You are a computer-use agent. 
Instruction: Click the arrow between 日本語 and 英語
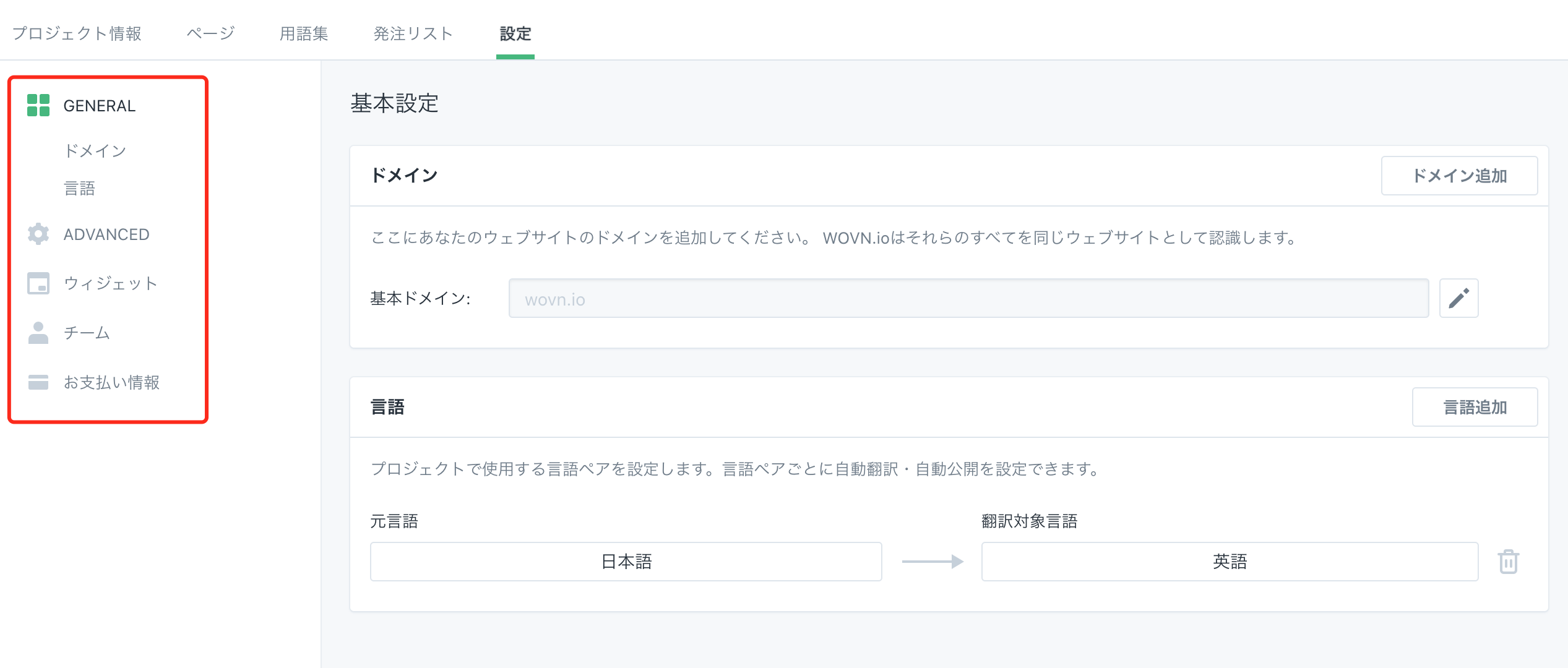932,562
